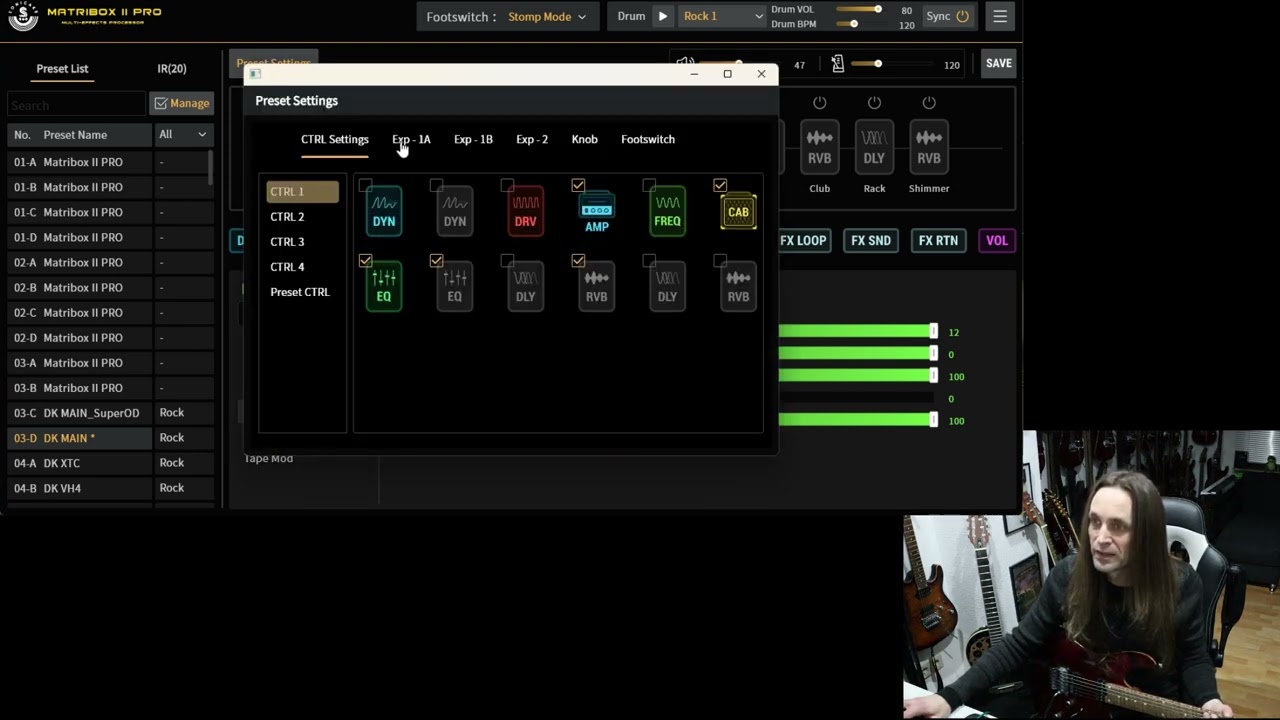This screenshot has height=720, width=1280.
Task: Click the VOL button
Action: click(x=997, y=240)
